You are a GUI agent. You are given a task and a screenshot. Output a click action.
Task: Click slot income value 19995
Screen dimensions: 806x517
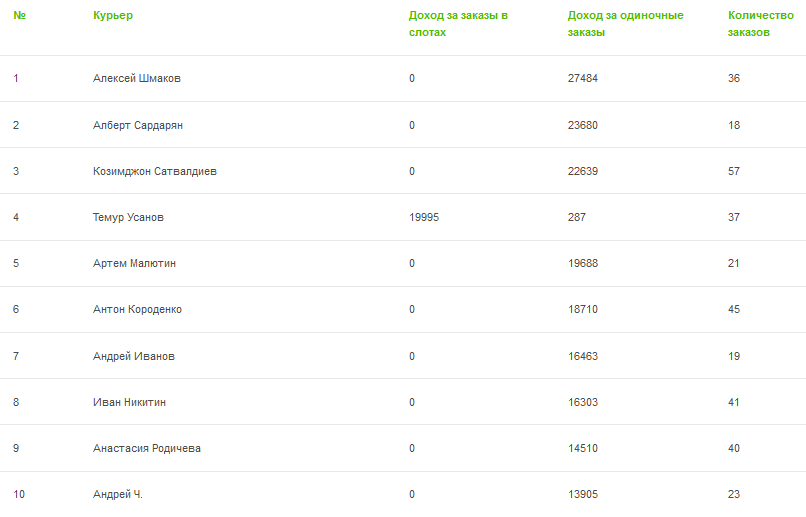click(x=425, y=217)
